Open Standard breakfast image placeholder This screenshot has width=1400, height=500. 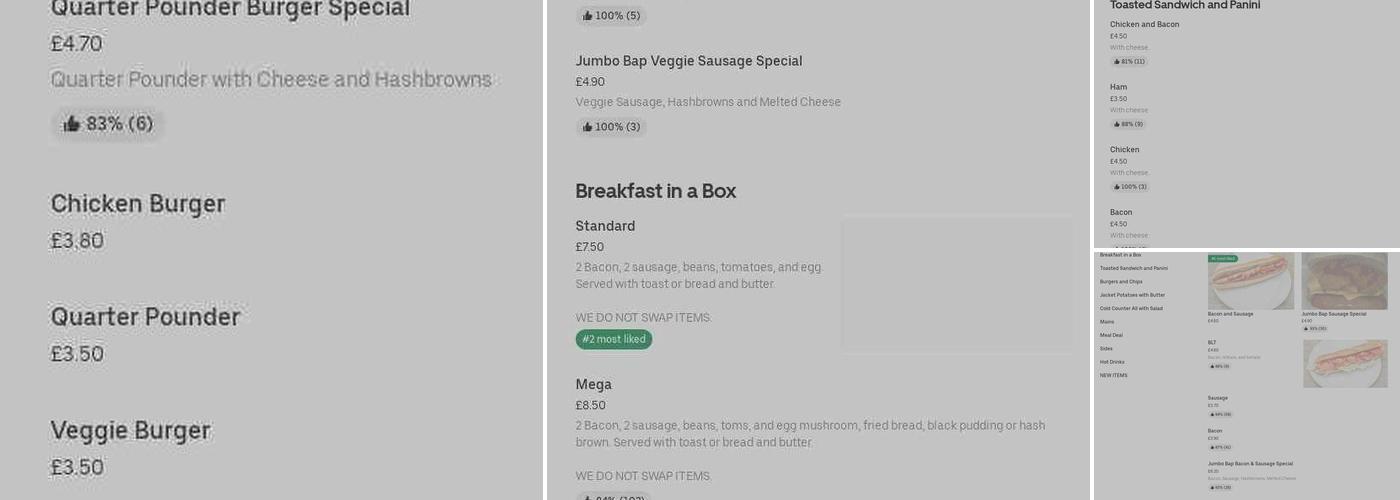coord(957,283)
